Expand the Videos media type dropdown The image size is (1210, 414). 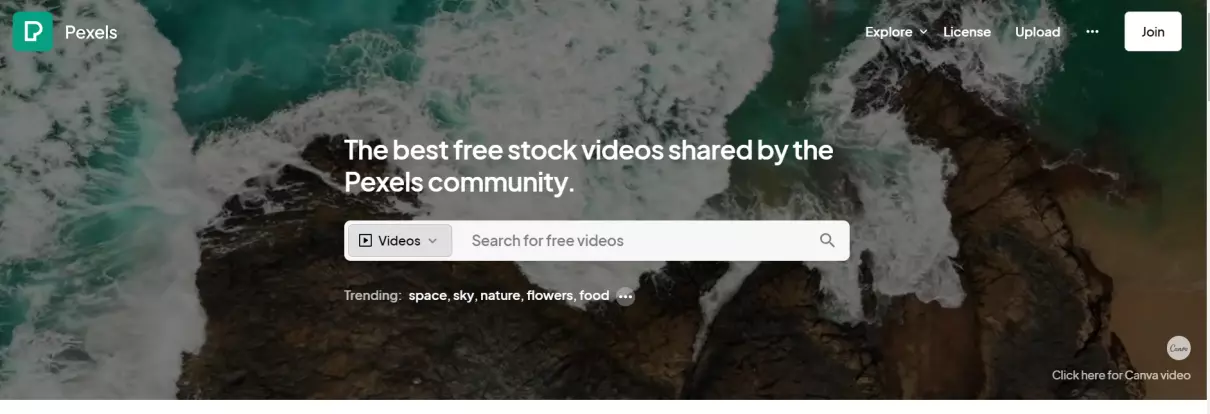pyautogui.click(x=399, y=240)
